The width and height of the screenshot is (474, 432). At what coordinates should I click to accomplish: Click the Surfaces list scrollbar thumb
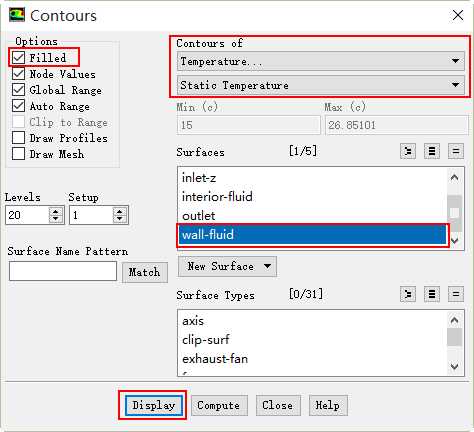coord(454,212)
